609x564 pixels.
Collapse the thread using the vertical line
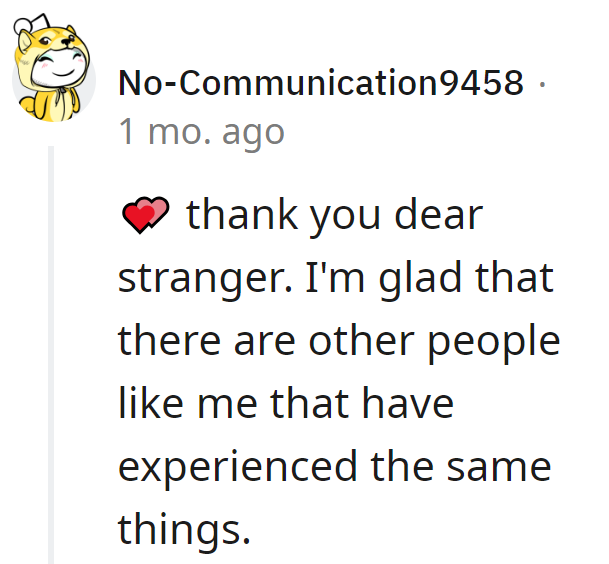(52, 350)
